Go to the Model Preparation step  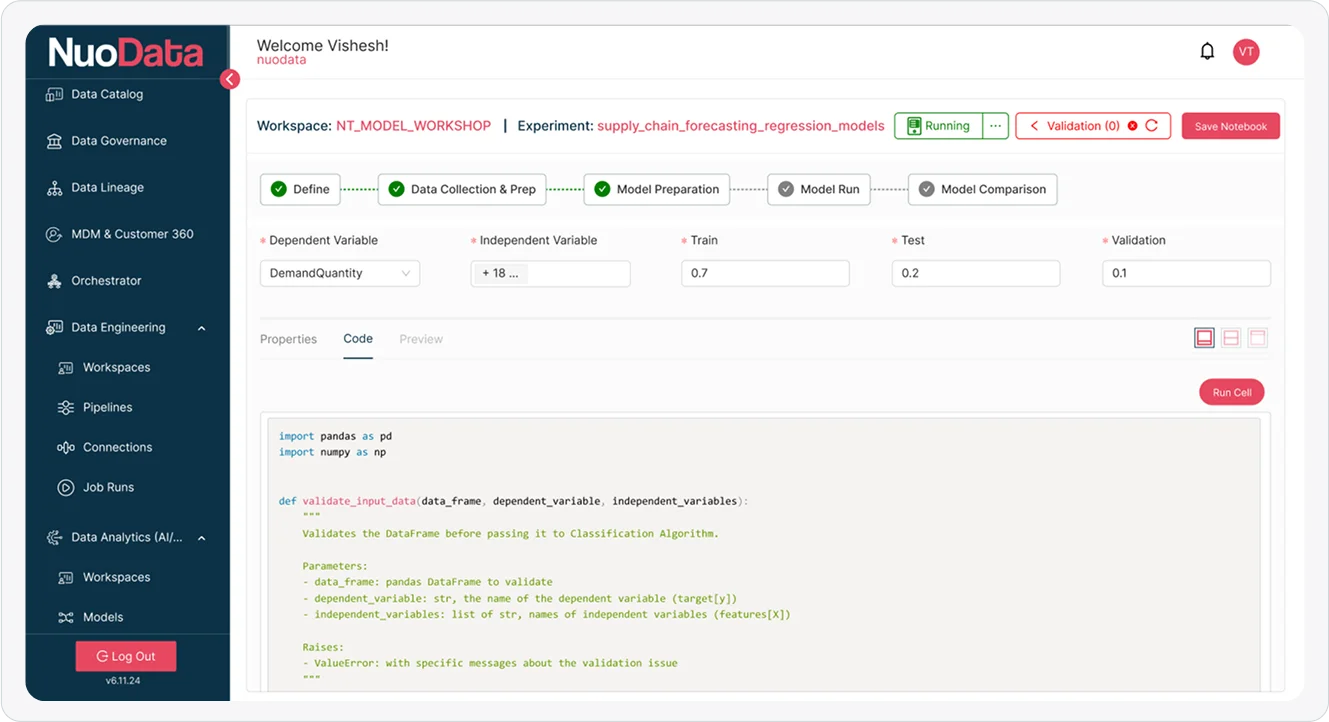tap(657, 189)
